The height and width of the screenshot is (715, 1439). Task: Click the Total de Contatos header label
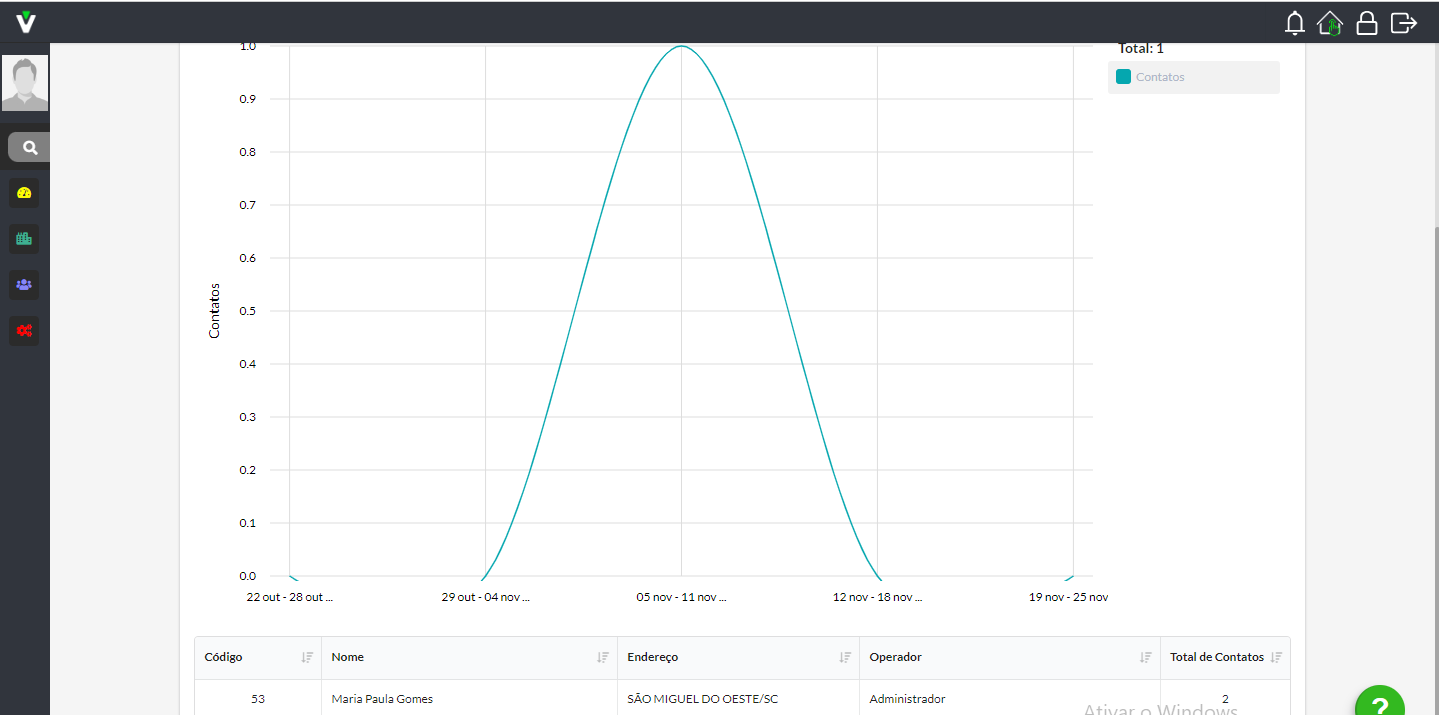(x=1217, y=658)
